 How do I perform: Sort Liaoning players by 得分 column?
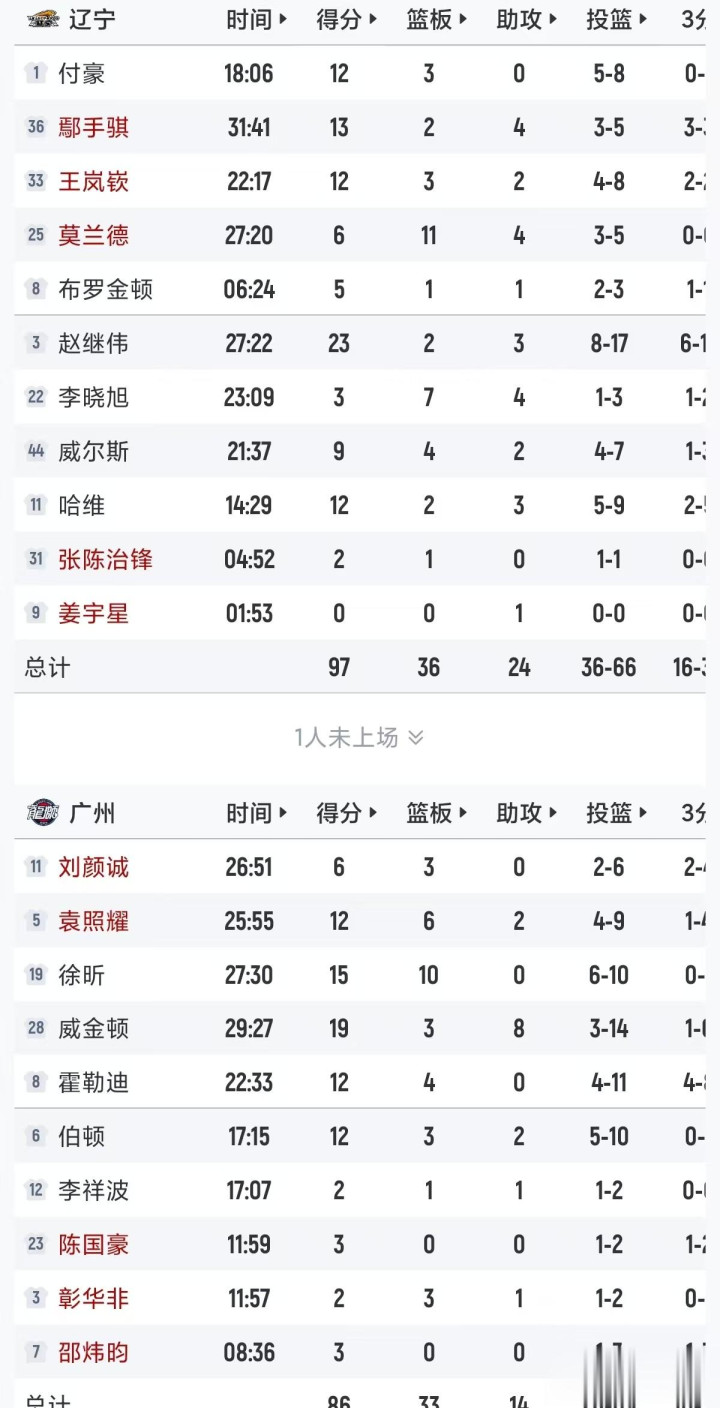[x=347, y=19]
